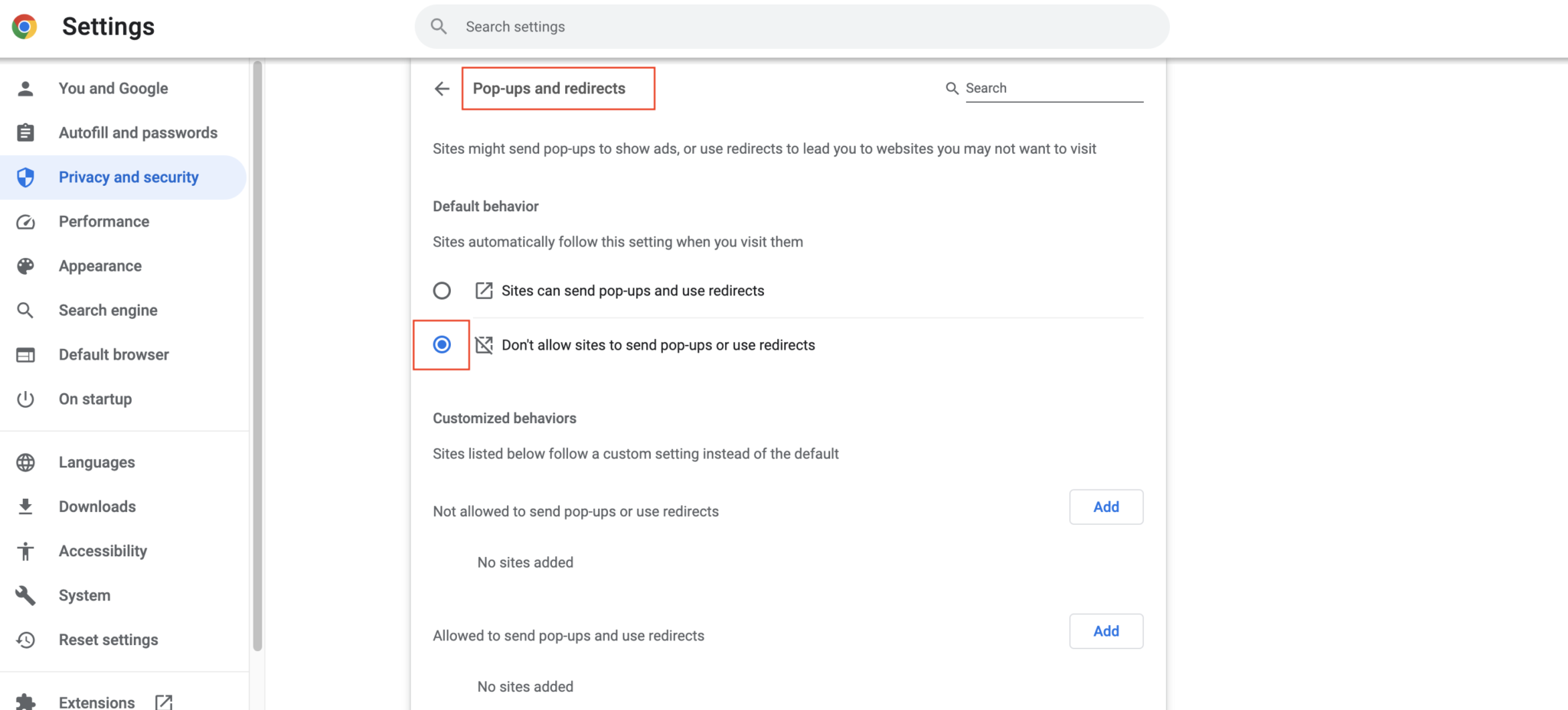Click the Reset settings history icon
The image size is (1568, 710).
(25, 640)
